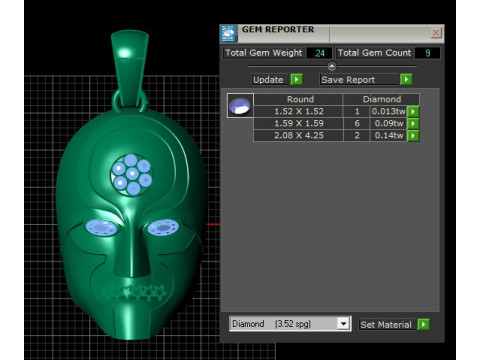Select the center gem in forehead cluster
The width and height of the screenshot is (480, 360).
(132, 174)
